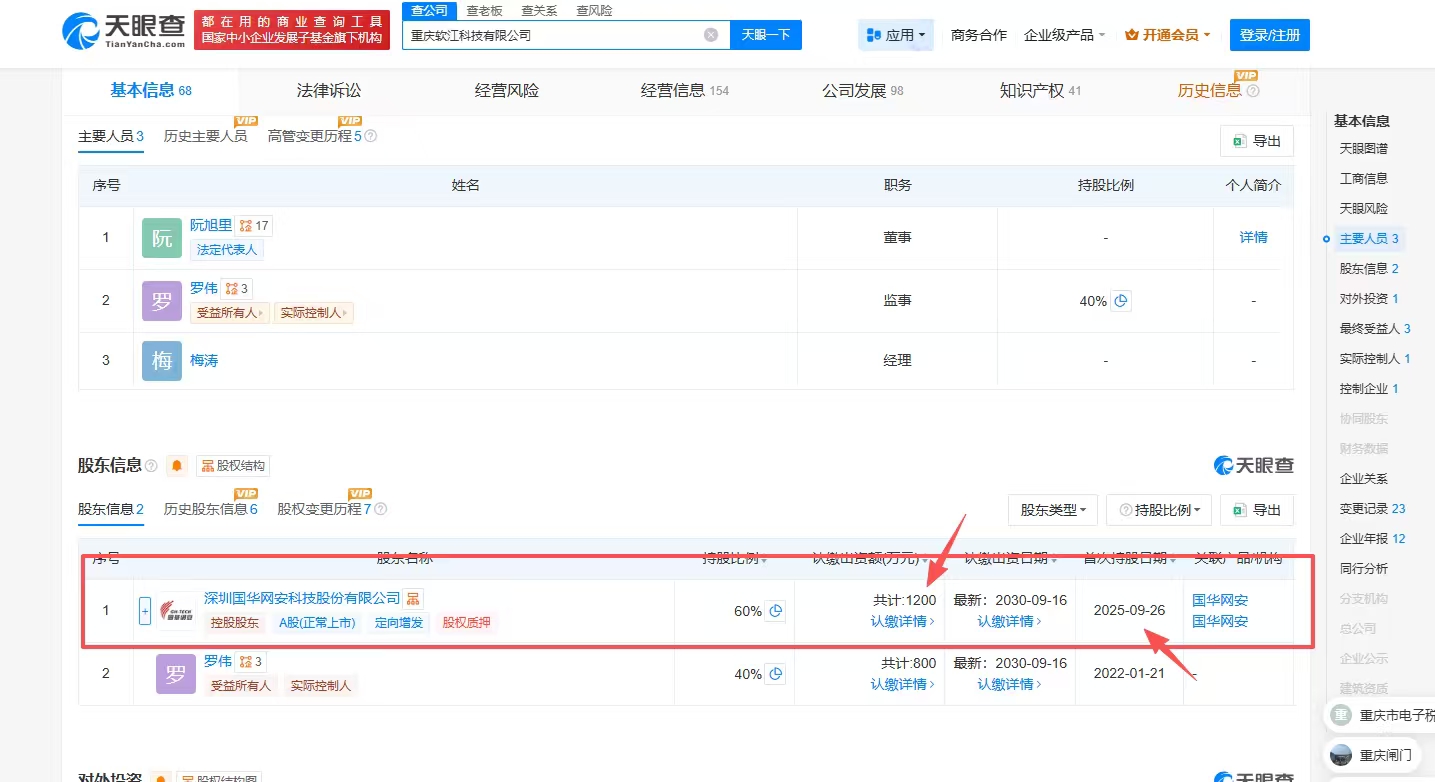Click the 梅涛 name link
The height and width of the screenshot is (782, 1435).
[204, 360]
